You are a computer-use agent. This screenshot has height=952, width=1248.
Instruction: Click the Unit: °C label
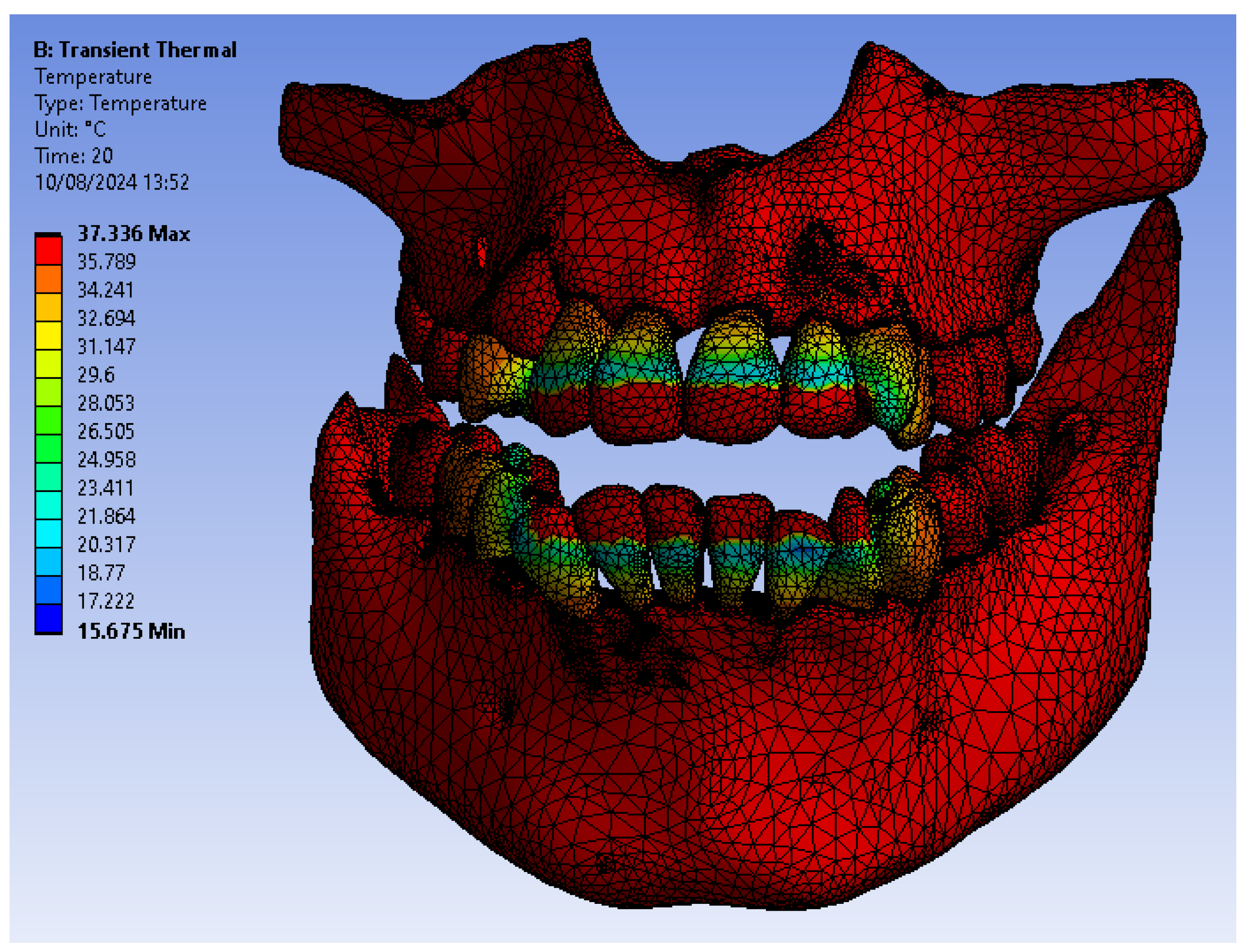(70, 129)
